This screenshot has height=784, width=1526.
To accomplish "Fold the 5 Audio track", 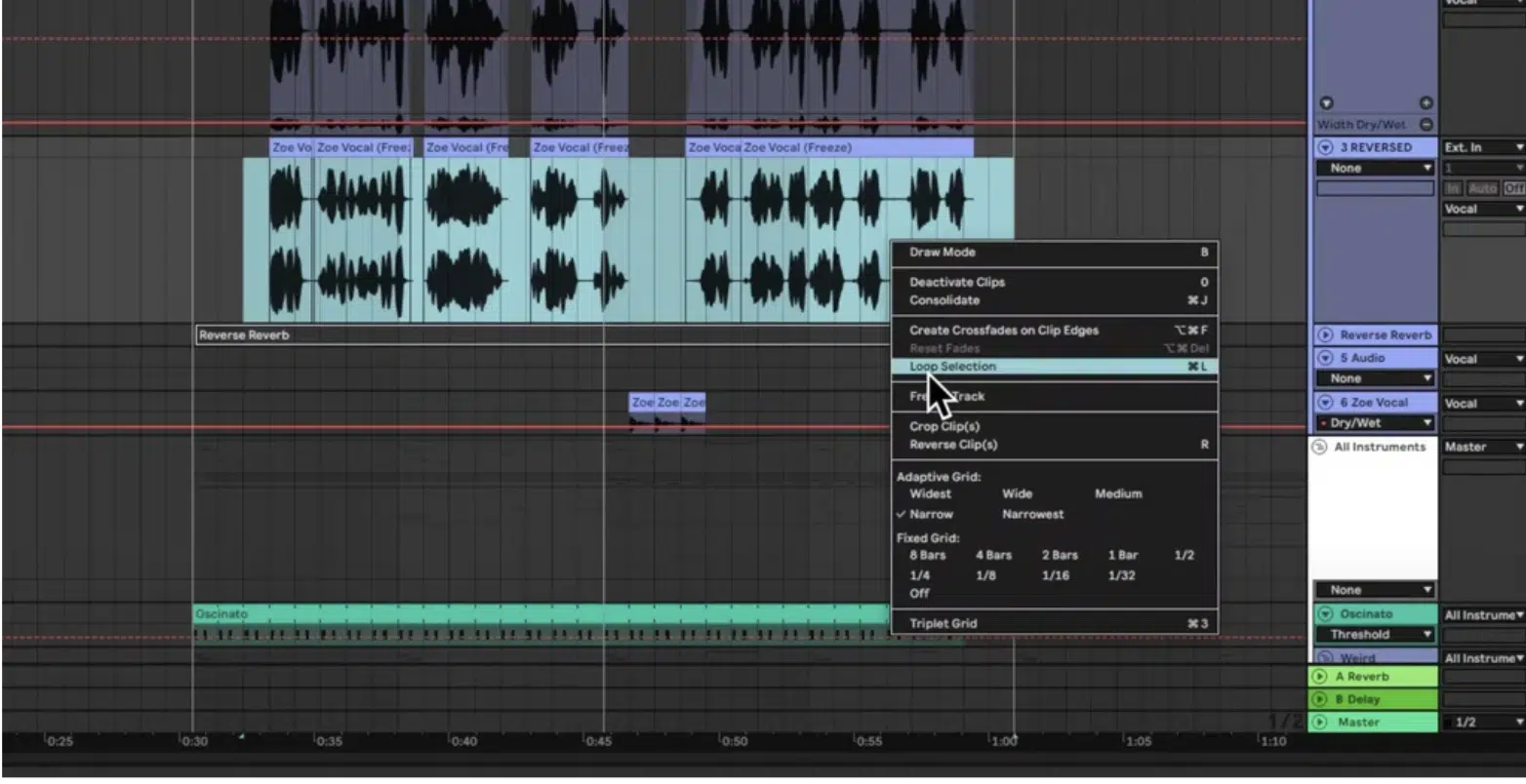I will click(x=1325, y=358).
